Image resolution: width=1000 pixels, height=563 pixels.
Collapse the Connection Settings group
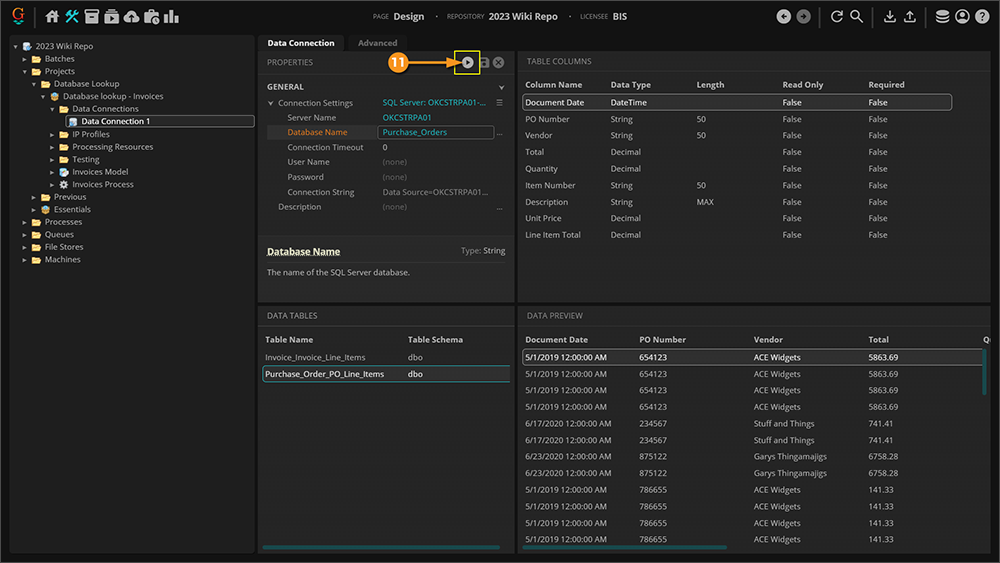point(271,103)
